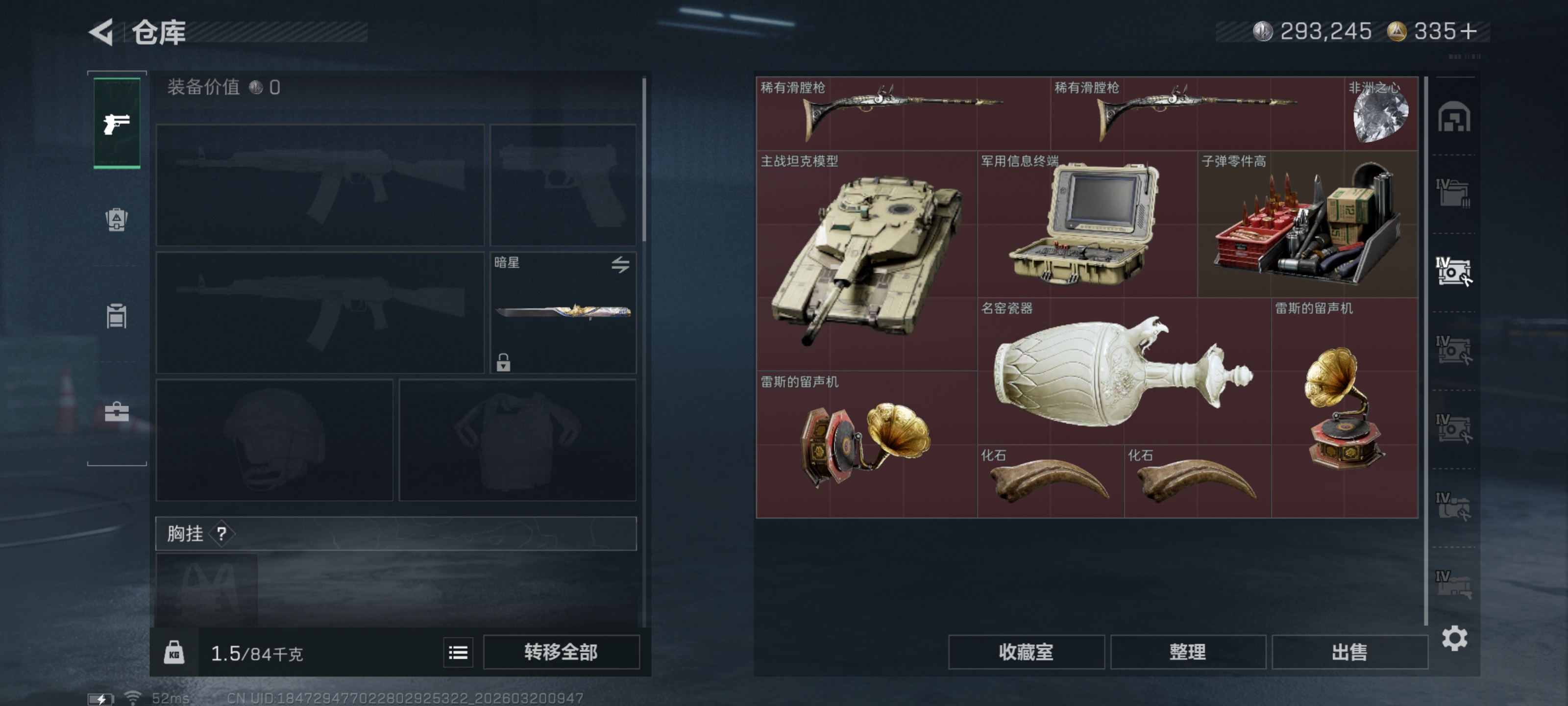The width and height of the screenshot is (1568, 706).
Task: Click the warehouse grid vertical scrollbar
Action: (1425, 350)
